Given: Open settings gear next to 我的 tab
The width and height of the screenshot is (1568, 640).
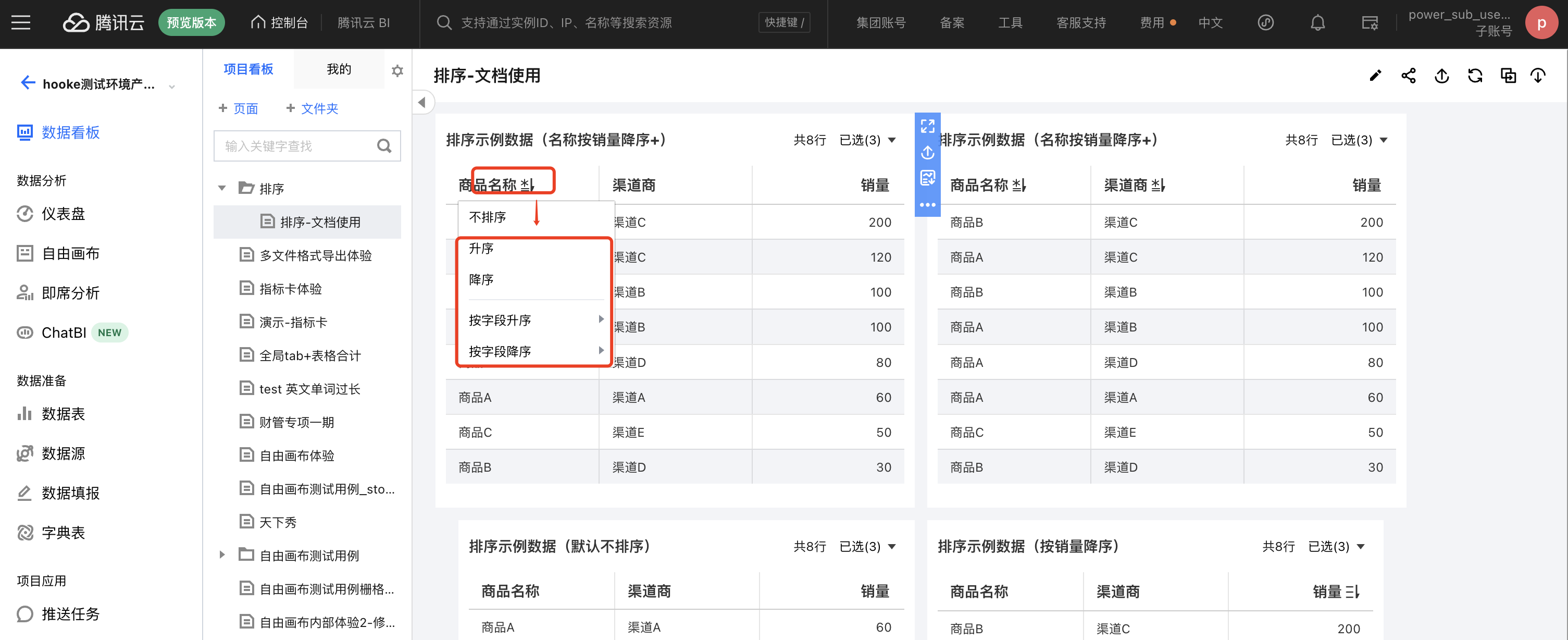Looking at the screenshot, I should click(x=397, y=70).
